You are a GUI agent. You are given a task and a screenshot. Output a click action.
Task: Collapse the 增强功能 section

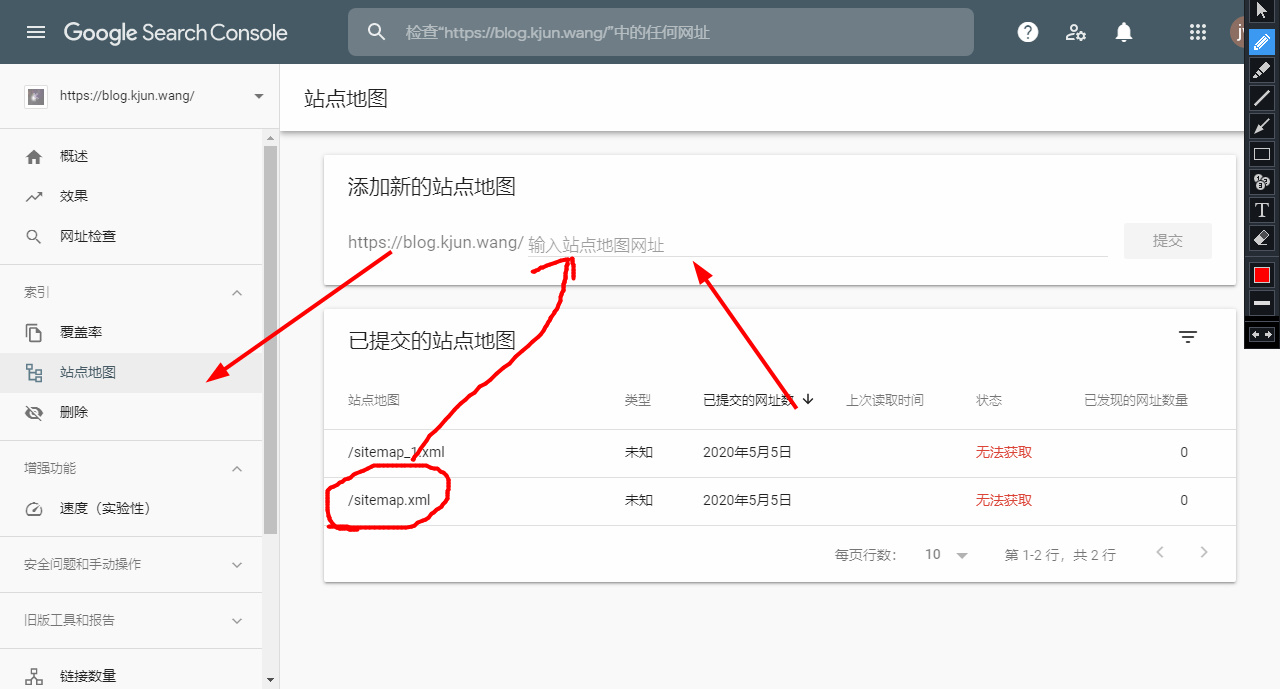click(237, 468)
